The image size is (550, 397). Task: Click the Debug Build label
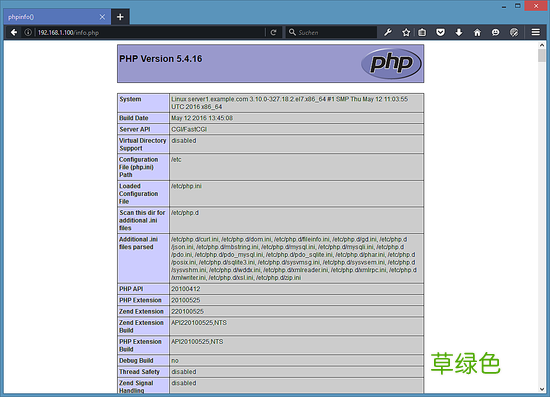click(136, 361)
